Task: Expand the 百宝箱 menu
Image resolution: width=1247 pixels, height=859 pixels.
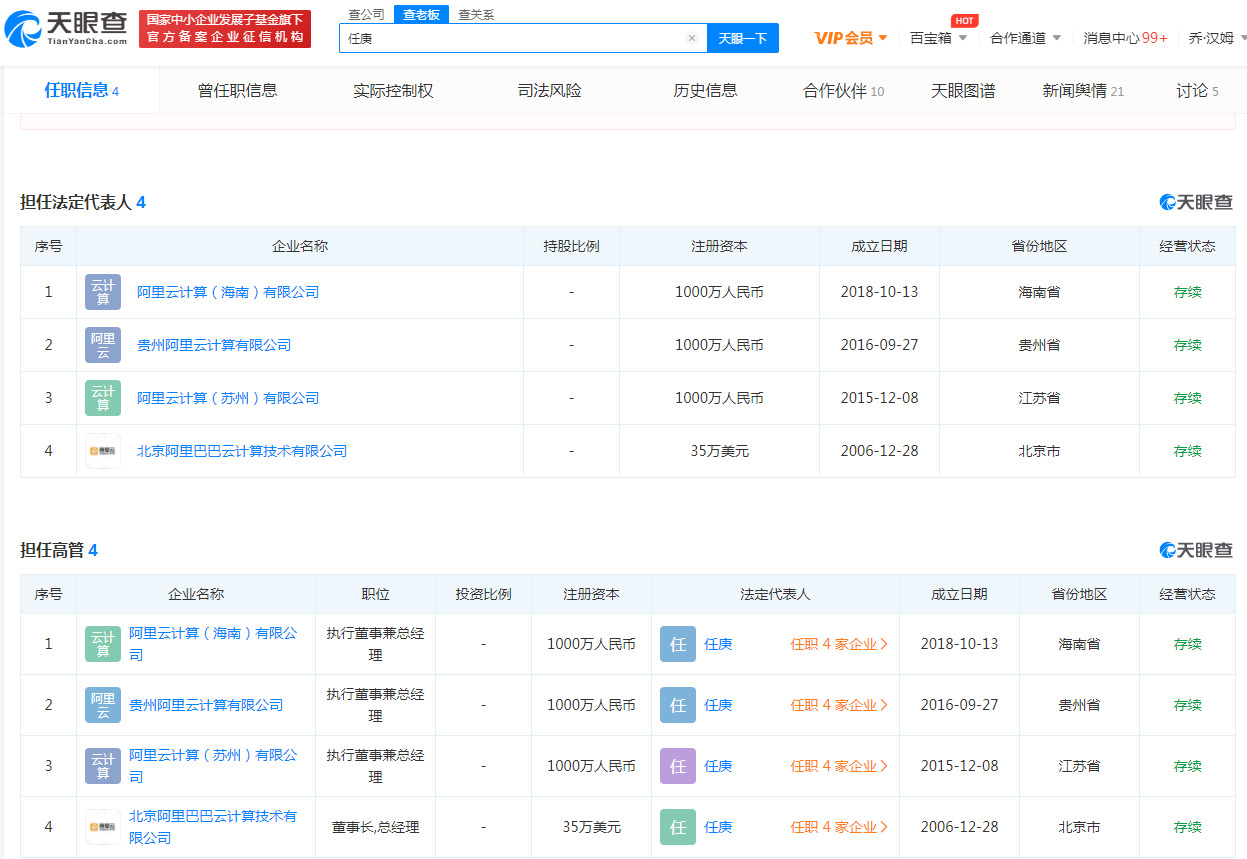Action: (x=939, y=38)
